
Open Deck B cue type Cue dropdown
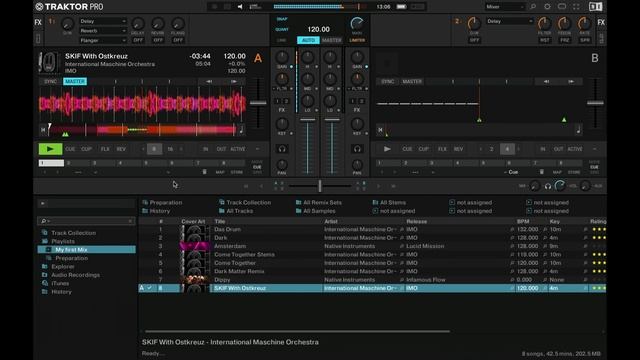(x=511, y=172)
